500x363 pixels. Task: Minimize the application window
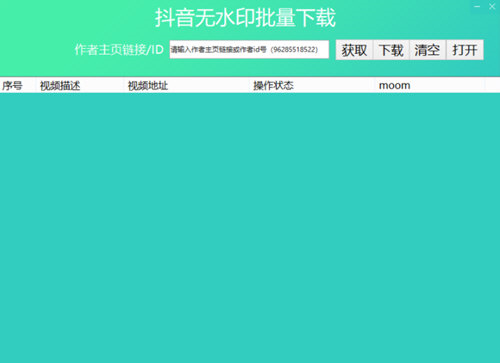(477, 6)
